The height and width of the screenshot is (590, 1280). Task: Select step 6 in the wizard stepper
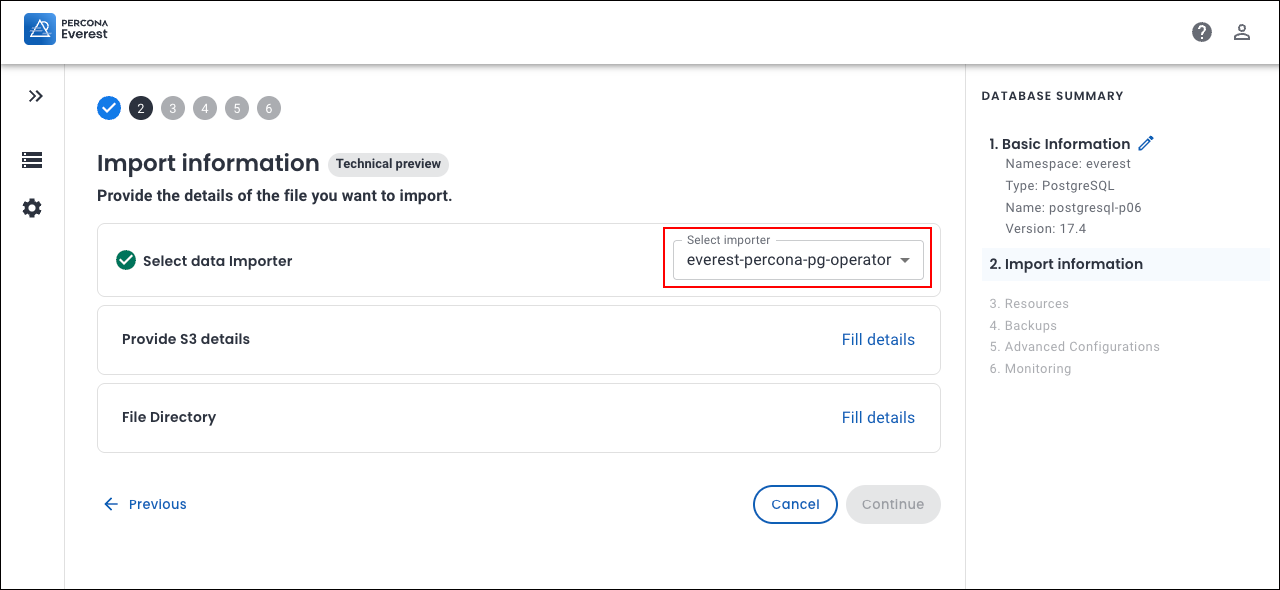[x=269, y=108]
